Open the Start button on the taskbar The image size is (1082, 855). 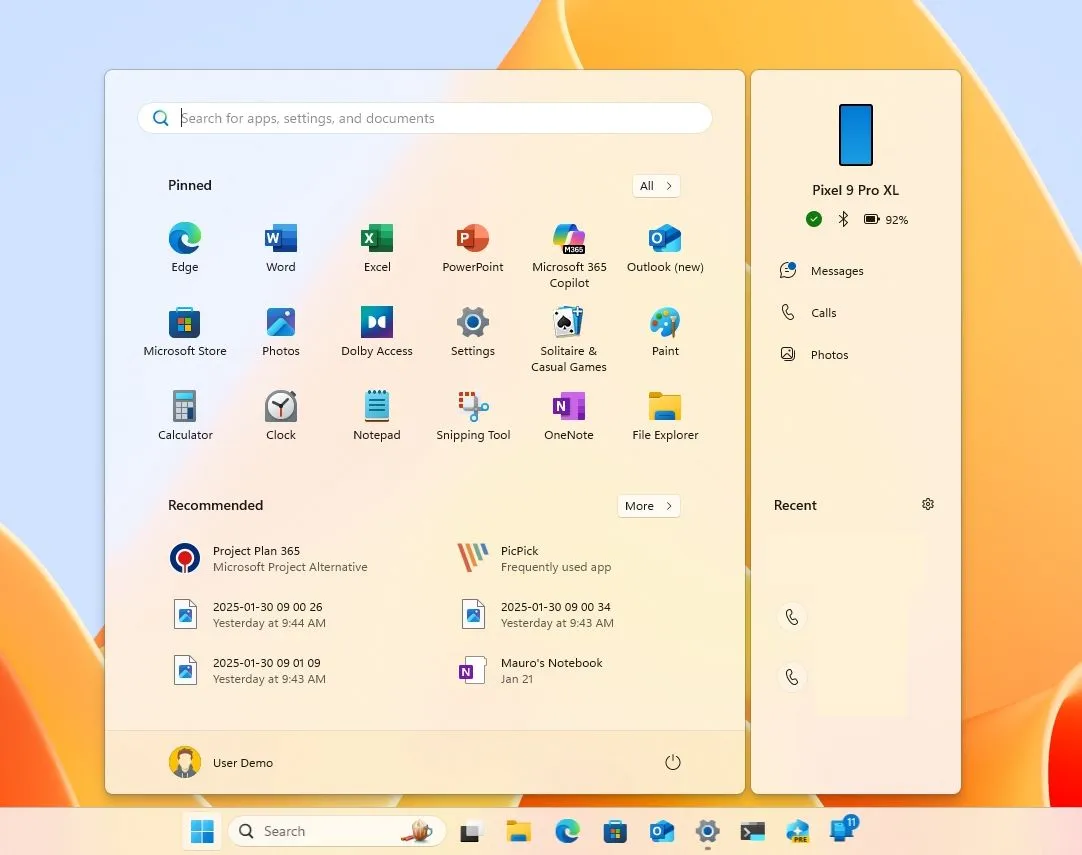pyautogui.click(x=201, y=831)
